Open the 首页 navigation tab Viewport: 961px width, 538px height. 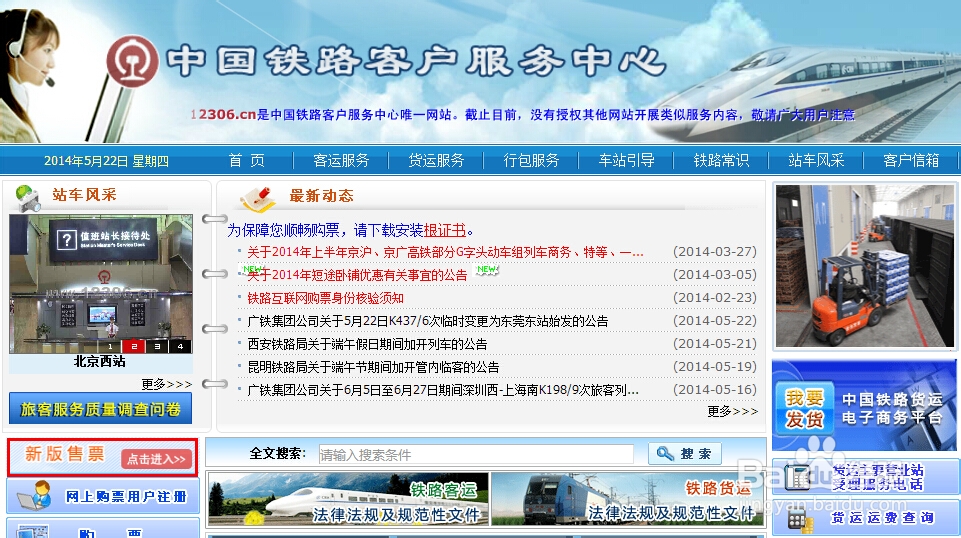point(247,161)
